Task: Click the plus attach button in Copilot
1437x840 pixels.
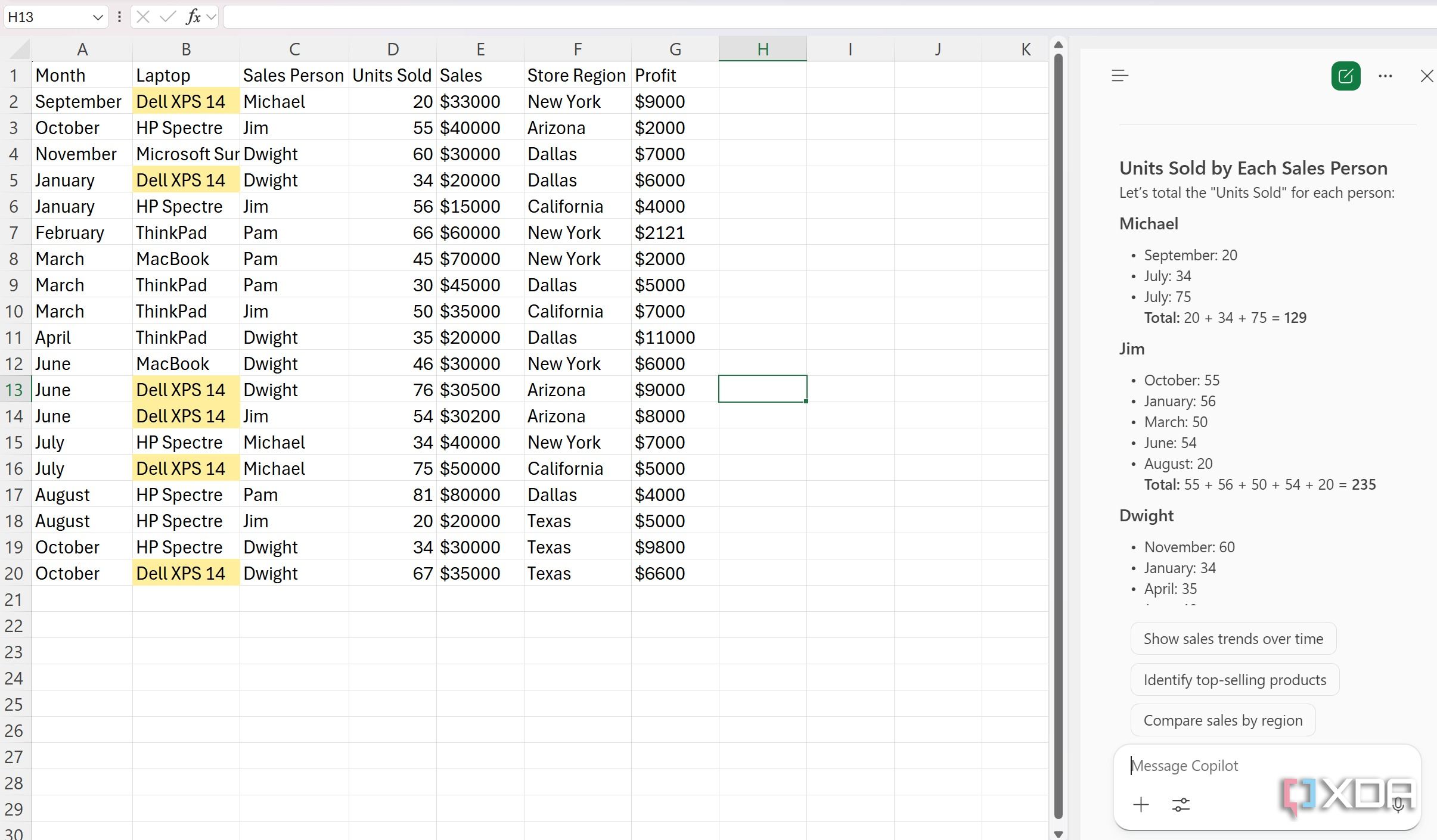Action: [x=1141, y=805]
